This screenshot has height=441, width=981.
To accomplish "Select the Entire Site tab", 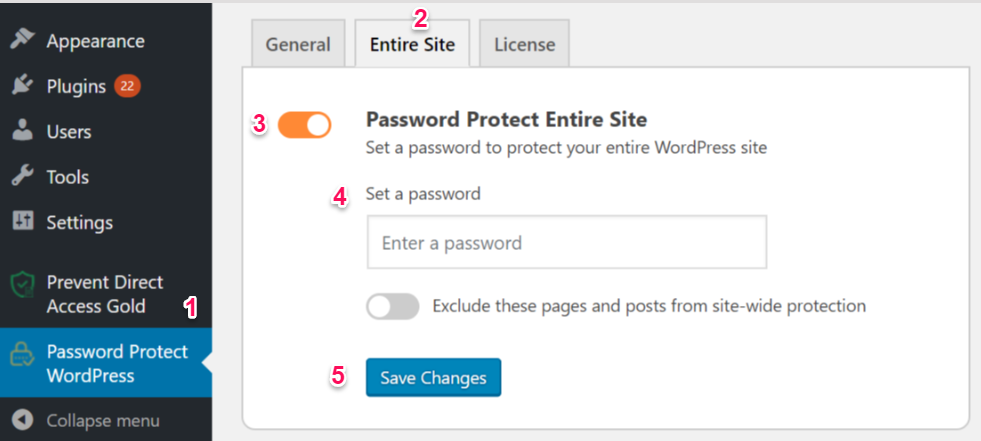I will tap(412, 44).
